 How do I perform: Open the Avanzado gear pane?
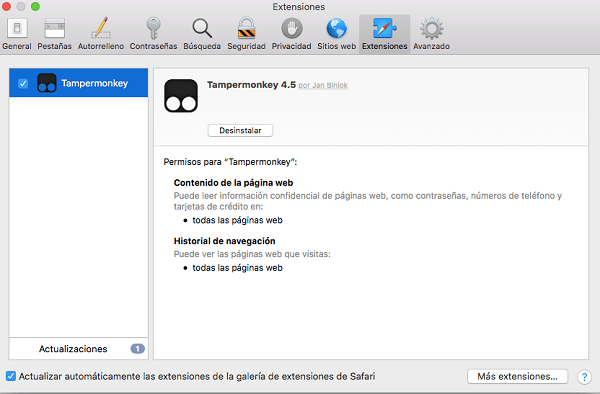(431, 34)
